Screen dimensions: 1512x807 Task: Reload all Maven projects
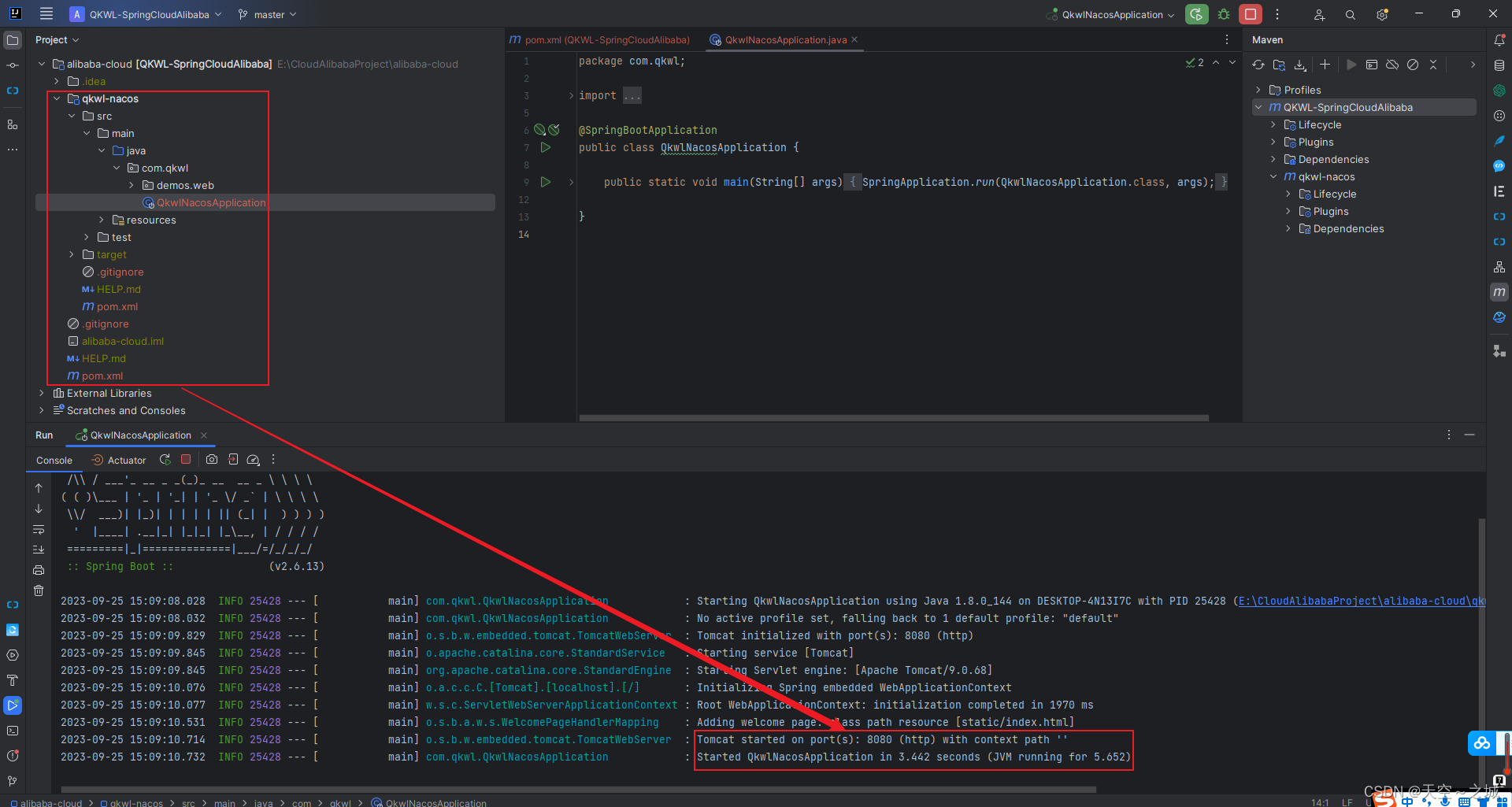pos(1258,65)
